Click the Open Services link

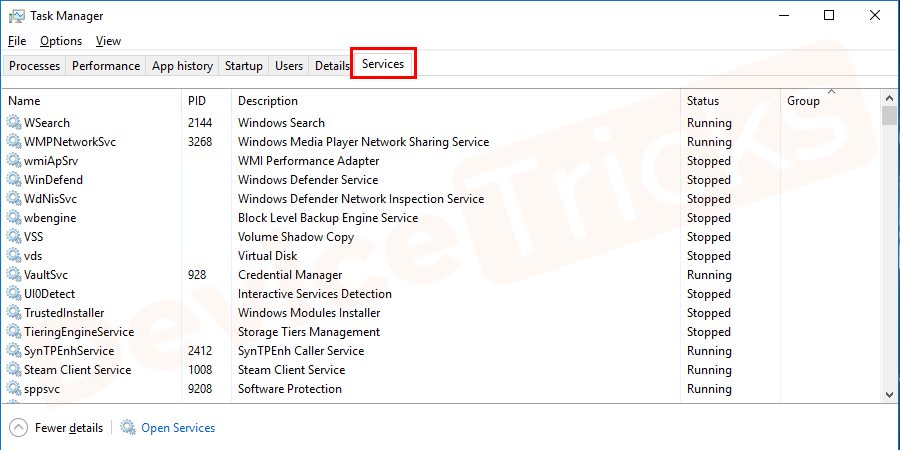pos(178,428)
